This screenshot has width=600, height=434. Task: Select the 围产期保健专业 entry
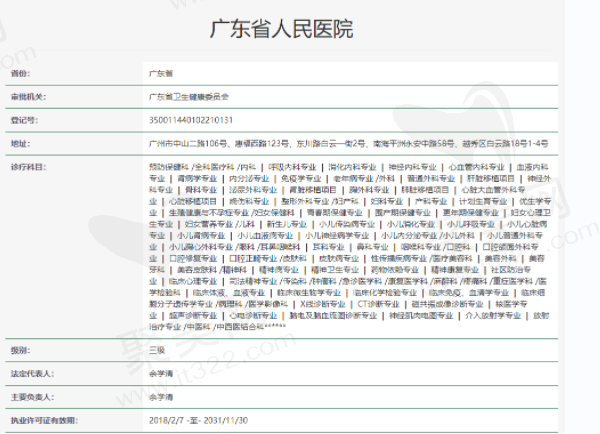click(403, 213)
